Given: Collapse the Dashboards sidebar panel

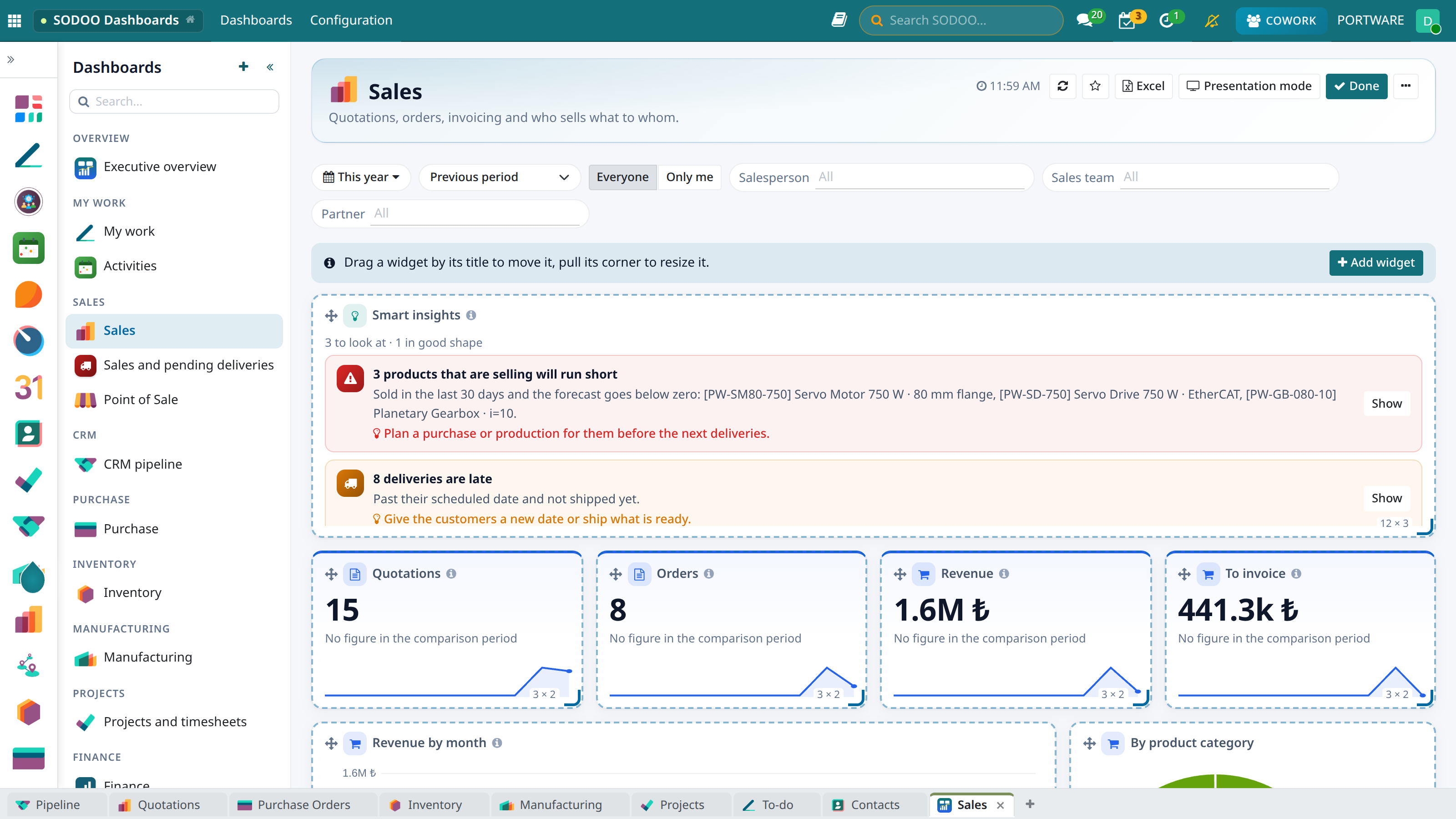Looking at the screenshot, I should [x=270, y=67].
